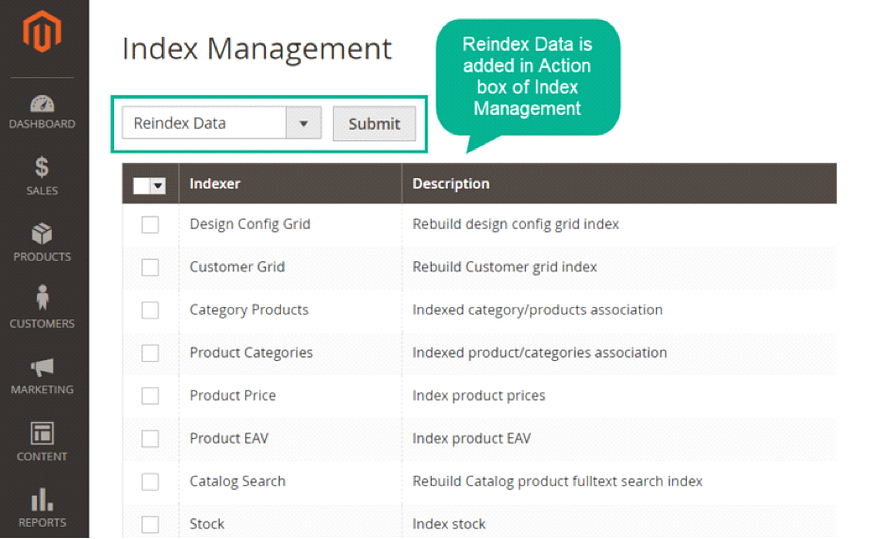Check the Stock indexer checkbox
The width and height of the screenshot is (887, 539).
coord(150,524)
